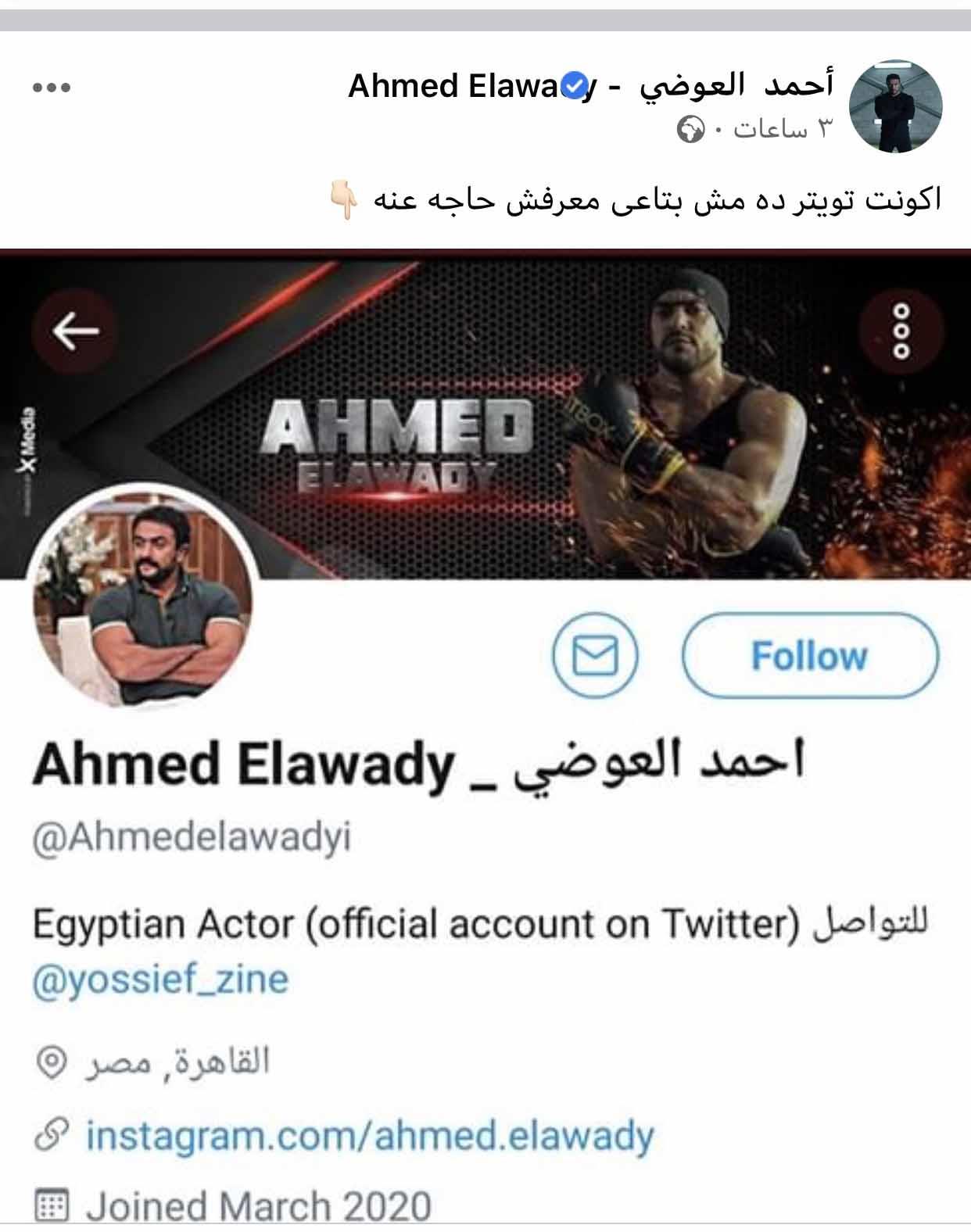Tap the calendar joined-date icon
971x1232 pixels.
click(x=52, y=1205)
